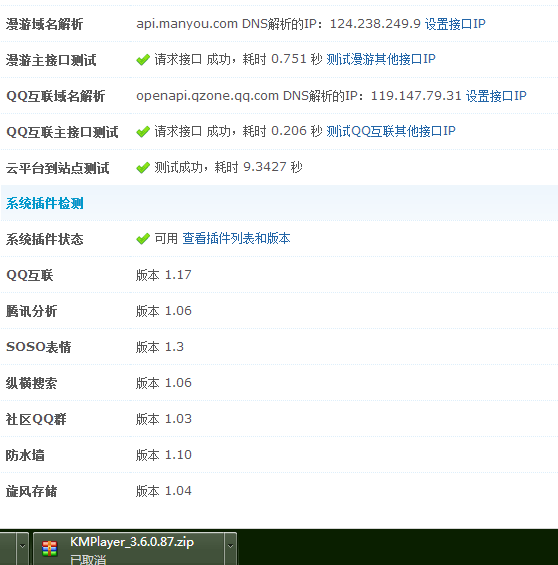Click 已取消 status under KMPlayer download
This screenshot has height=565, width=558.
click(88, 560)
